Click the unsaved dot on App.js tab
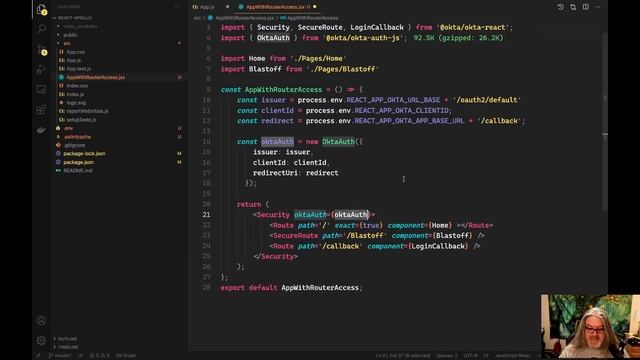This screenshot has height=360, width=640. coord(227,7)
